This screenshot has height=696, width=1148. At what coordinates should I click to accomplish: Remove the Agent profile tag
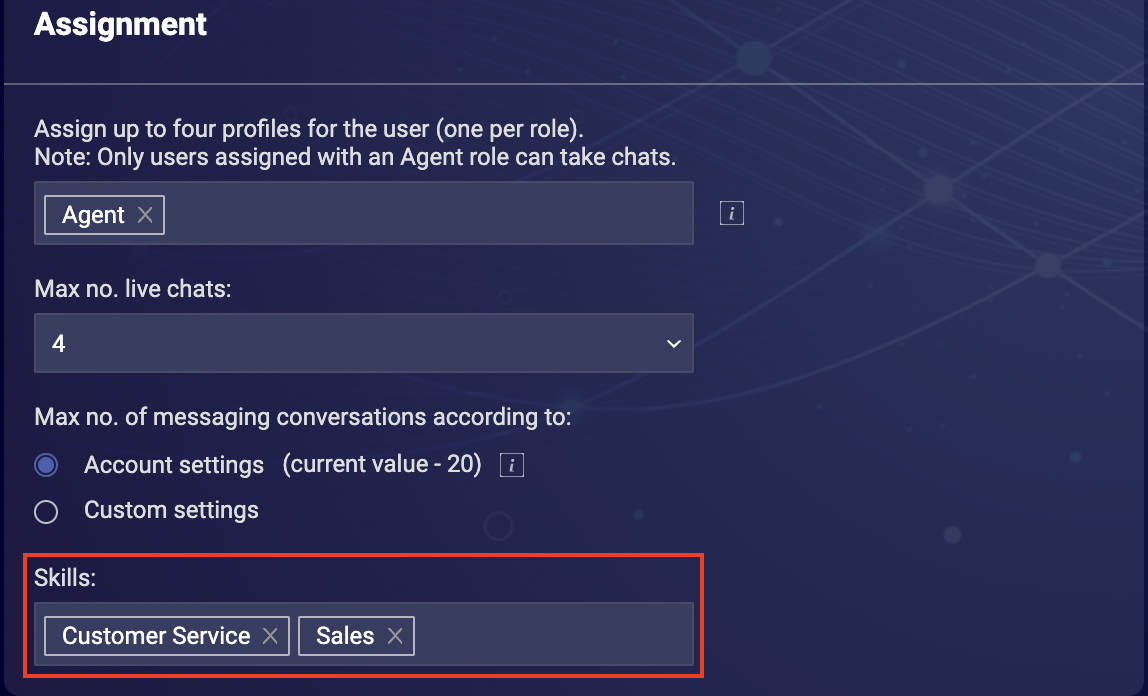pos(145,214)
